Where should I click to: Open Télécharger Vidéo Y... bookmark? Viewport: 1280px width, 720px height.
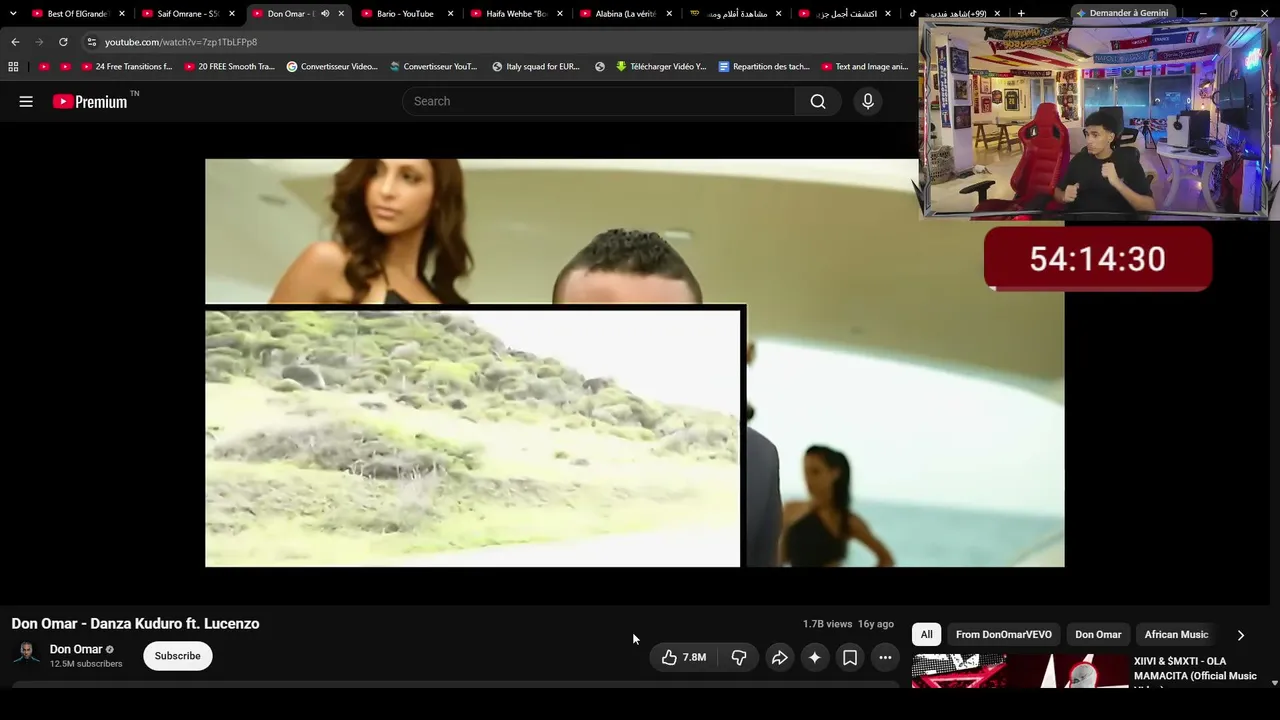[x=661, y=67]
